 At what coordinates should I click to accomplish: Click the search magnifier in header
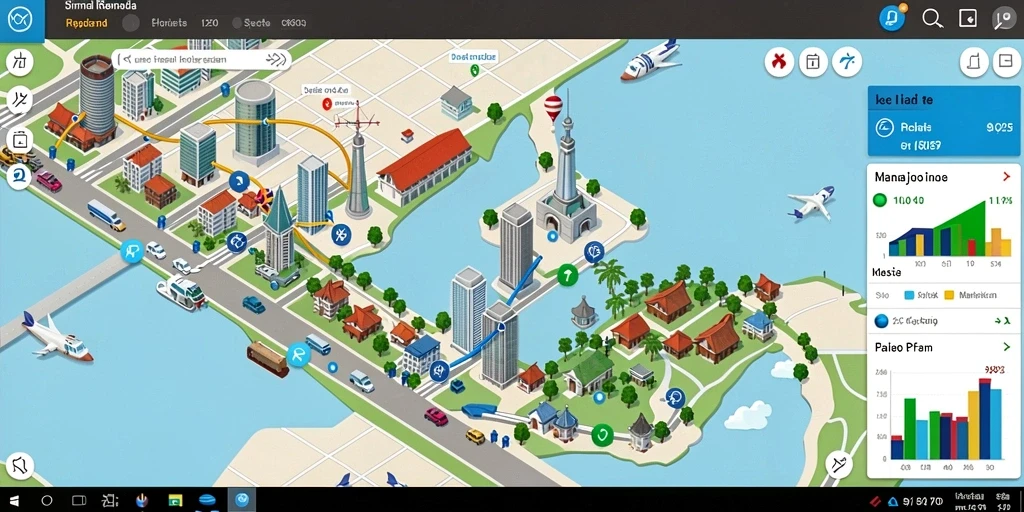(932, 19)
